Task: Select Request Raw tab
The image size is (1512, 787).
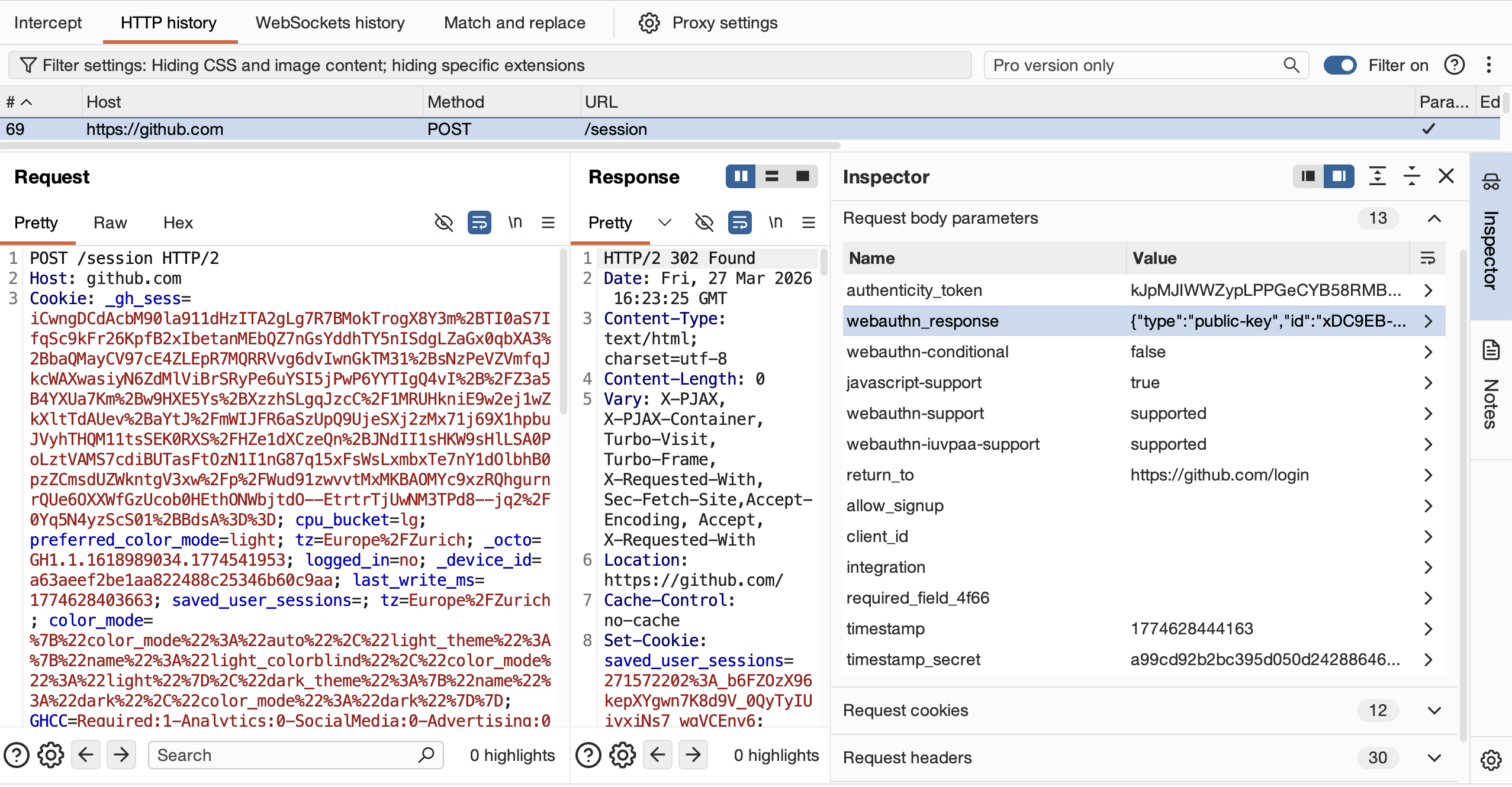Action: 110,222
